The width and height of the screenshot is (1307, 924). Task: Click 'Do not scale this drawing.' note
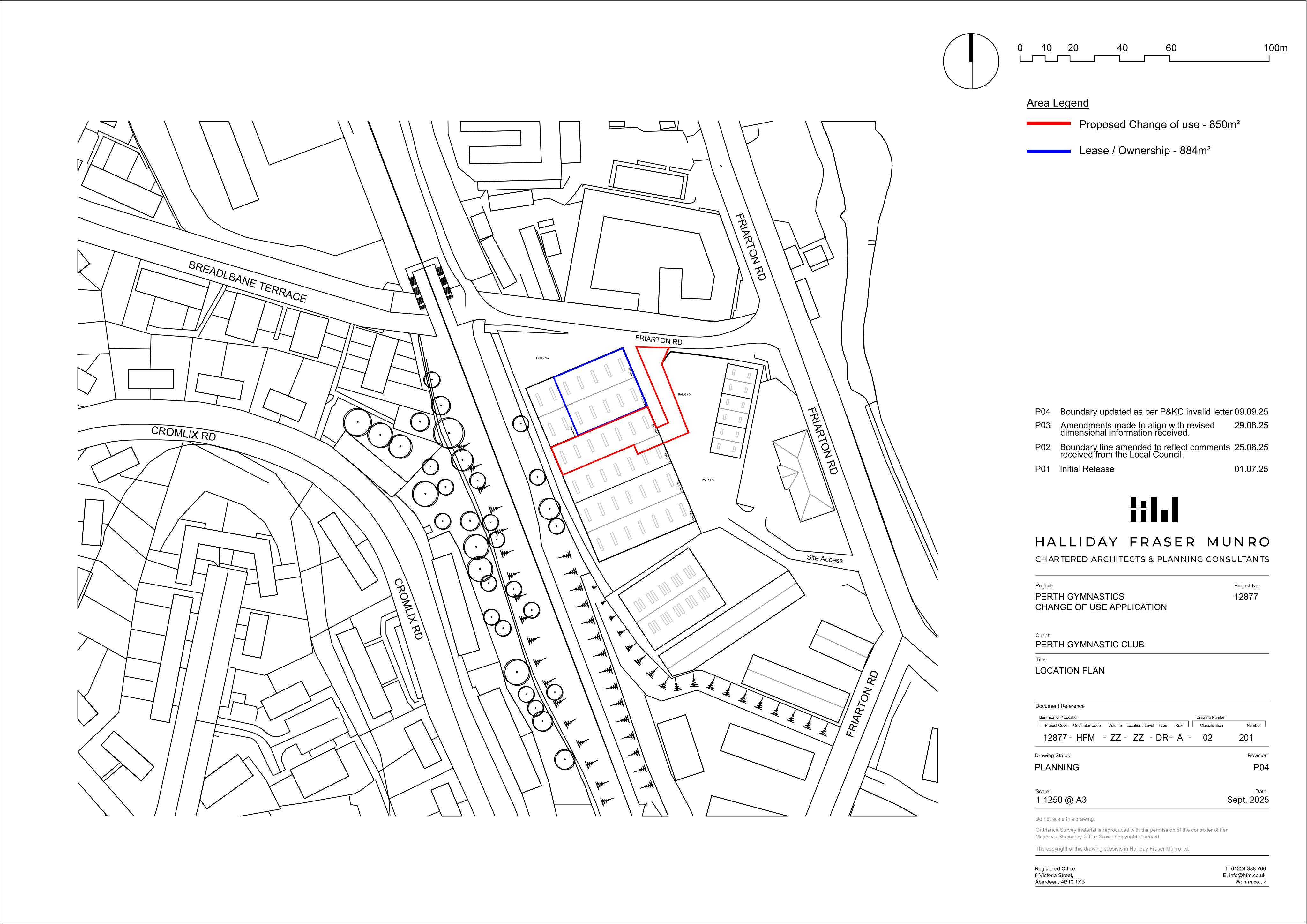1064,819
